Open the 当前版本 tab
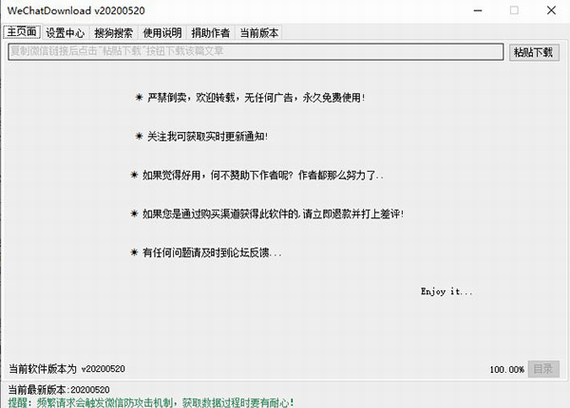This screenshot has height=408, width=570. [x=259, y=33]
